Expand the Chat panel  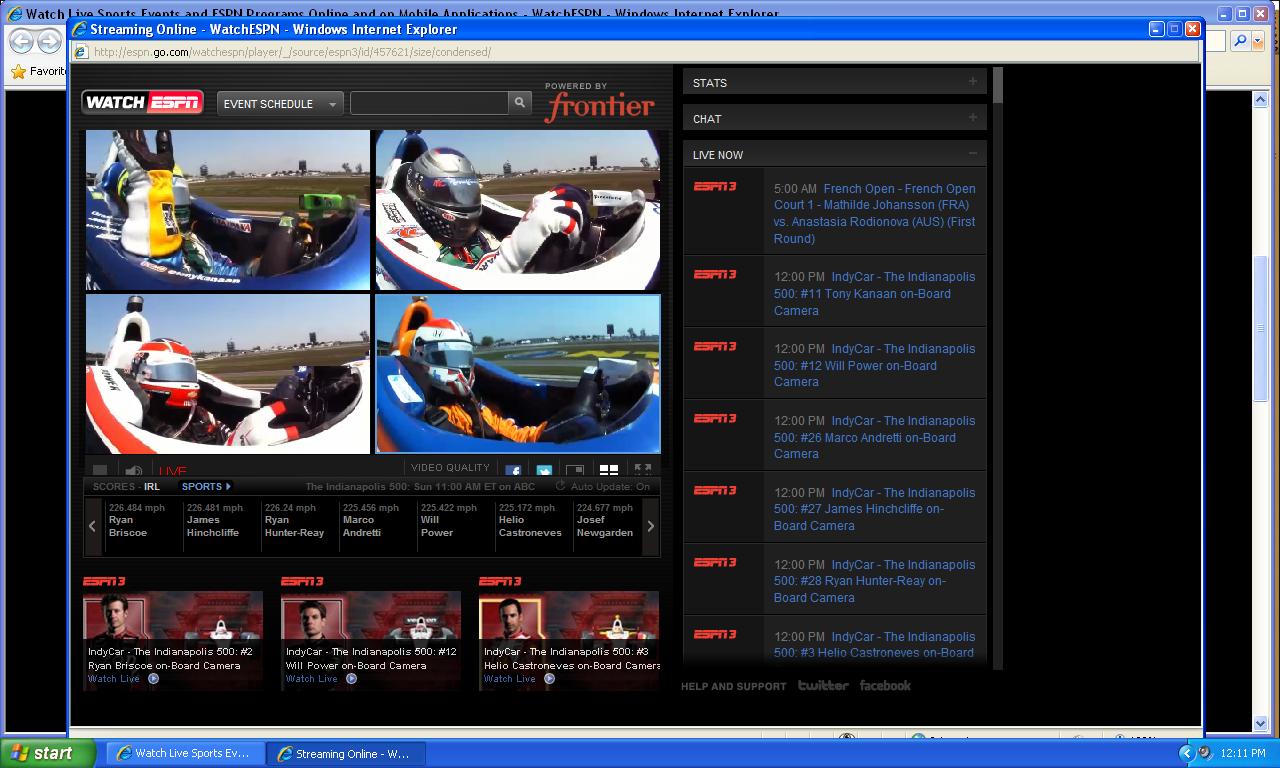tap(834, 118)
